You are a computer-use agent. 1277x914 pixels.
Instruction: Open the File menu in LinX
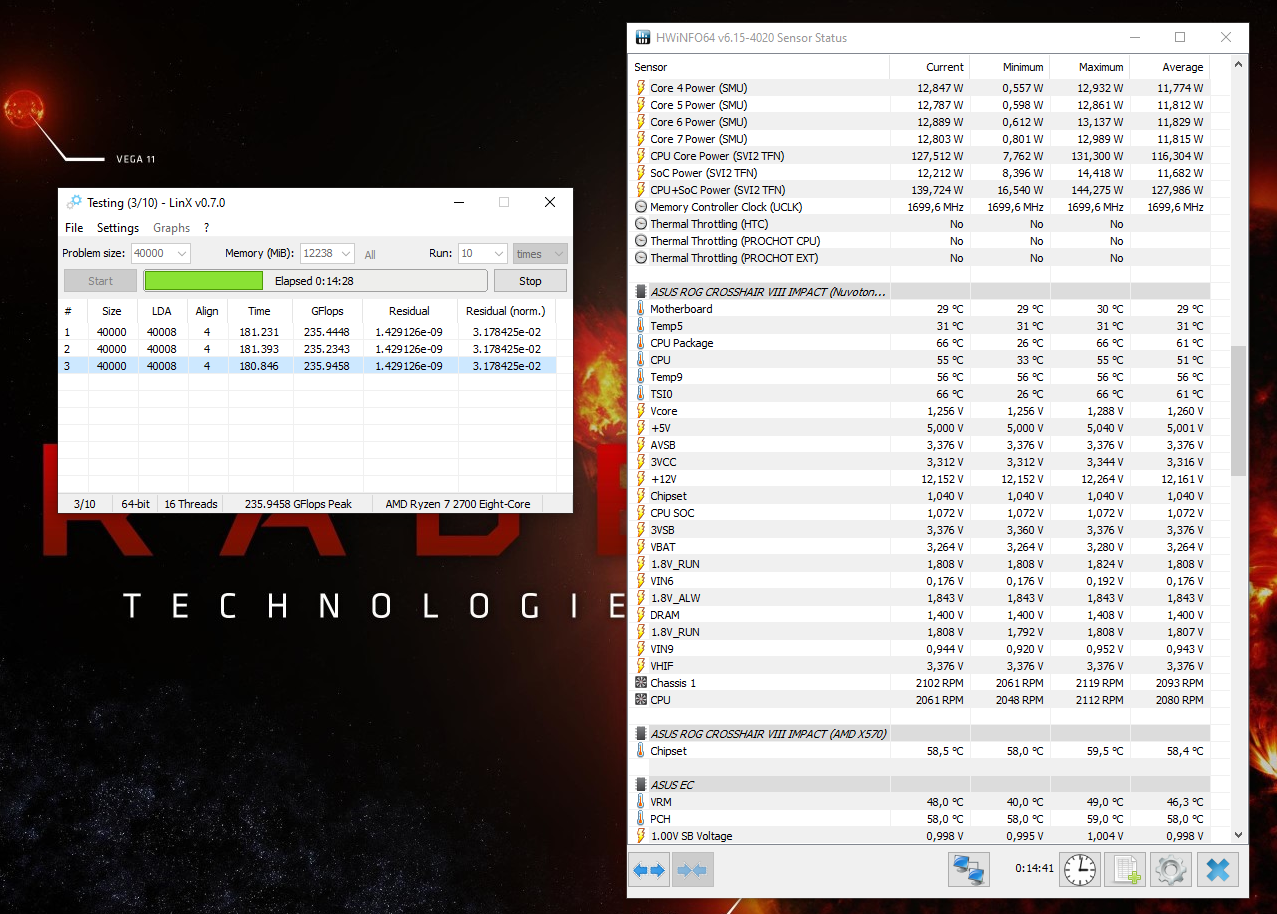pos(74,228)
